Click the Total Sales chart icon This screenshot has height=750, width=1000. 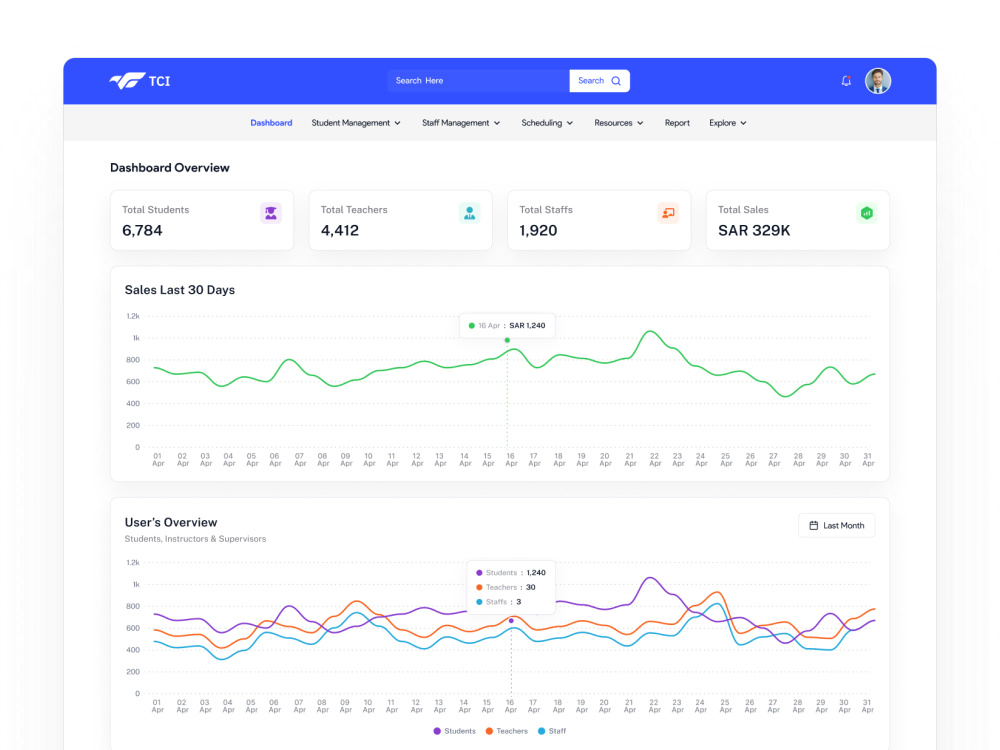pos(867,213)
